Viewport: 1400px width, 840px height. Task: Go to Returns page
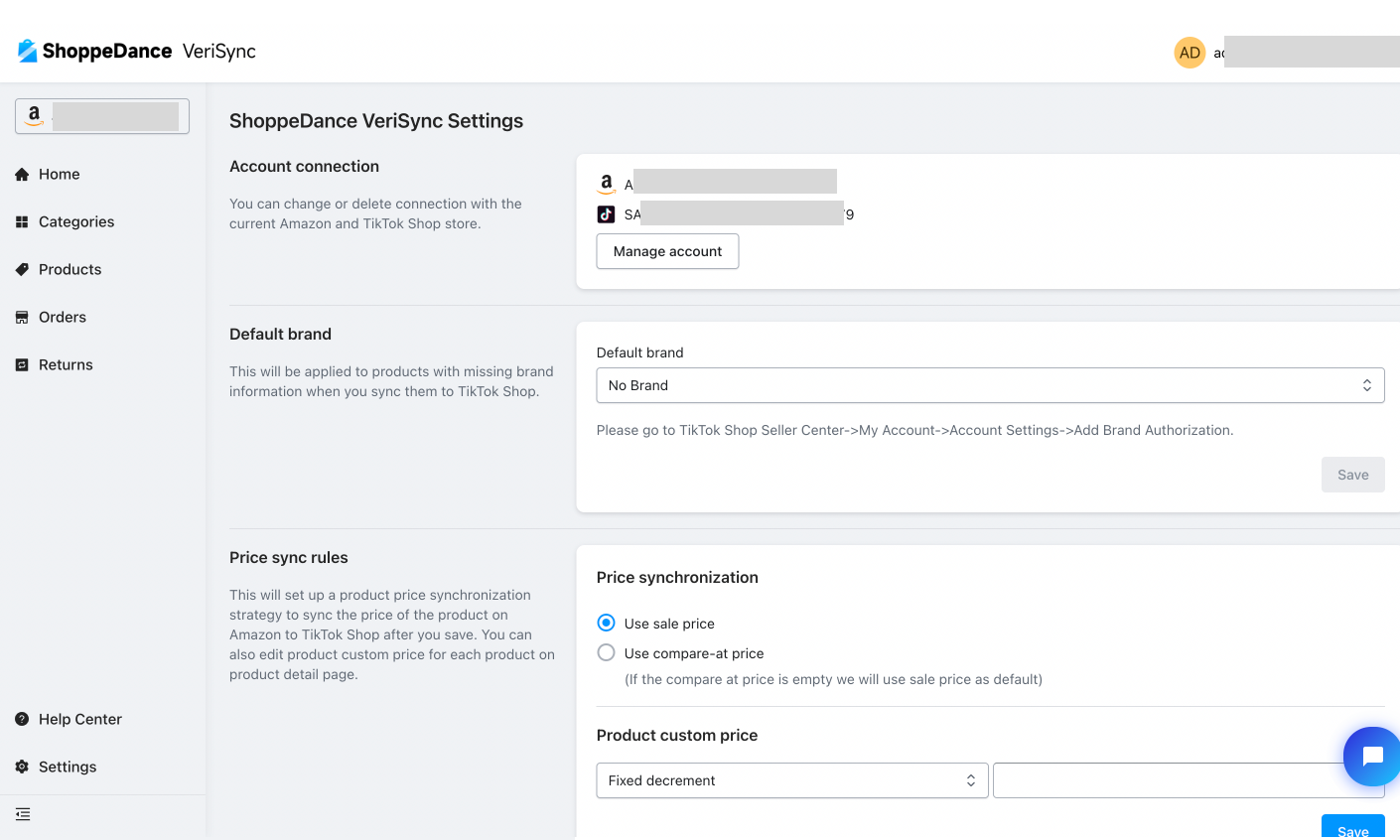coord(66,364)
